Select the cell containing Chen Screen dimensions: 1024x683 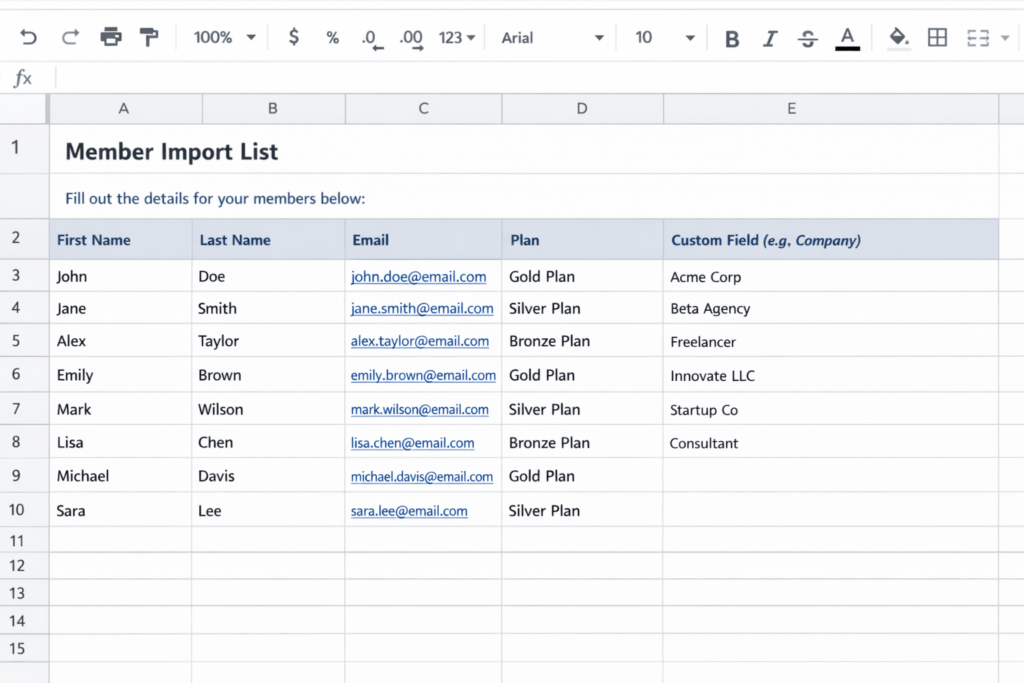click(x=268, y=443)
